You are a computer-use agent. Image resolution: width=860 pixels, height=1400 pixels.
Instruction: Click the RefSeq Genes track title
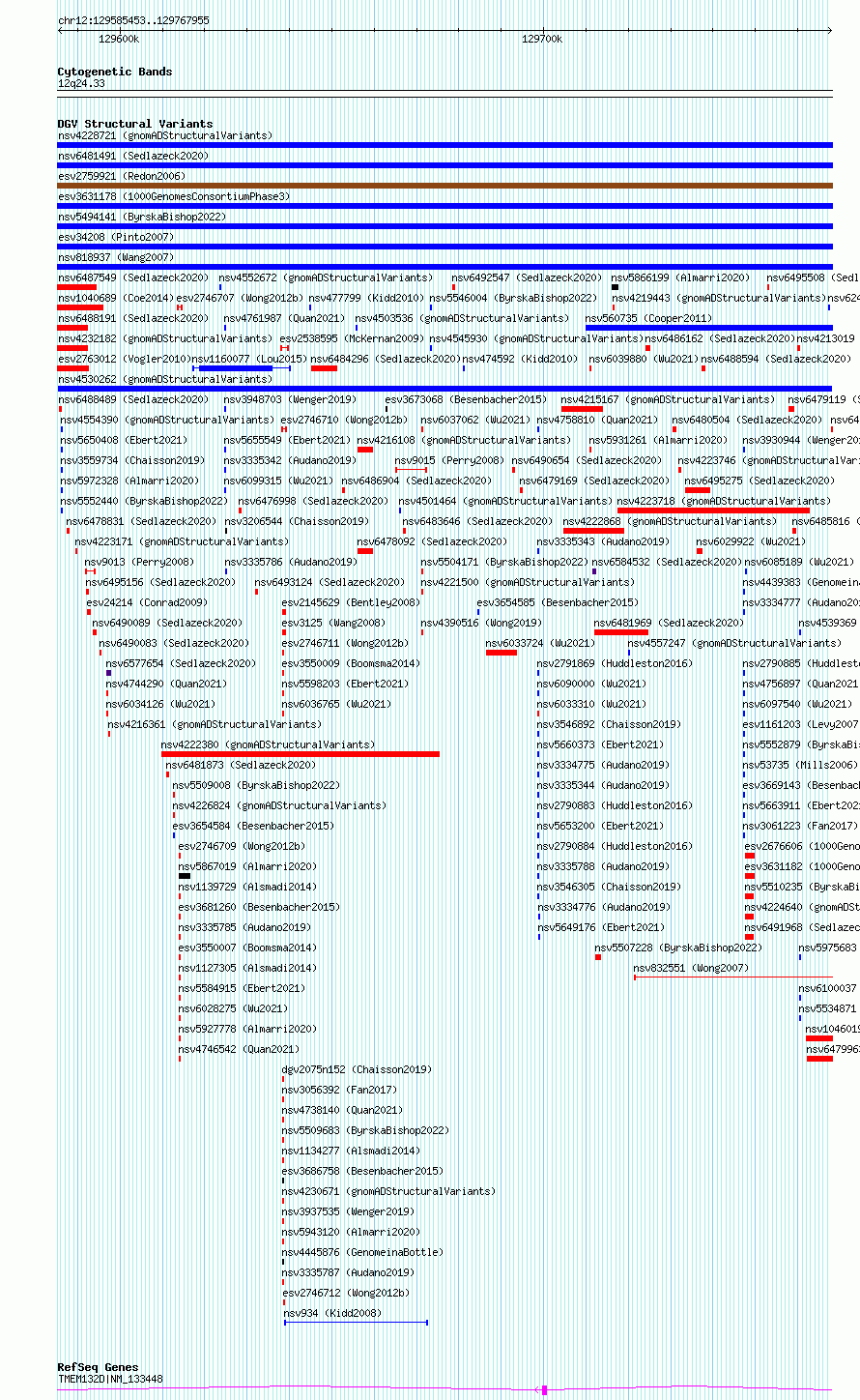coord(98,1367)
